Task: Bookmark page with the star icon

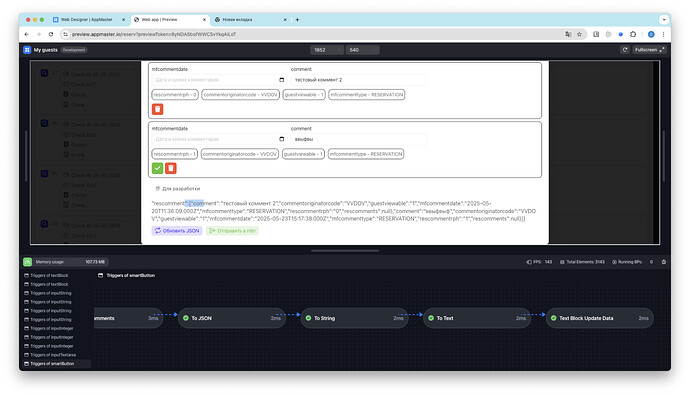Action: [580, 34]
